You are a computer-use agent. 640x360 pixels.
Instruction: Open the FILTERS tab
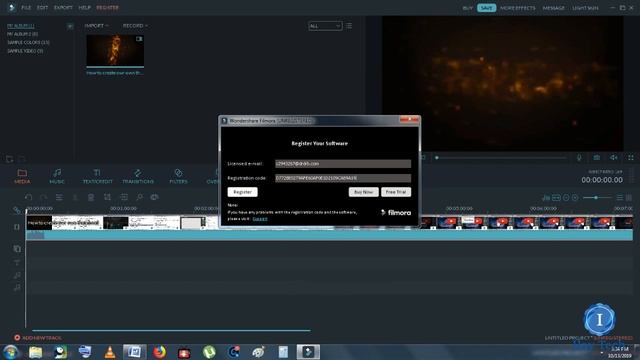pyautogui.click(x=178, y=176)
